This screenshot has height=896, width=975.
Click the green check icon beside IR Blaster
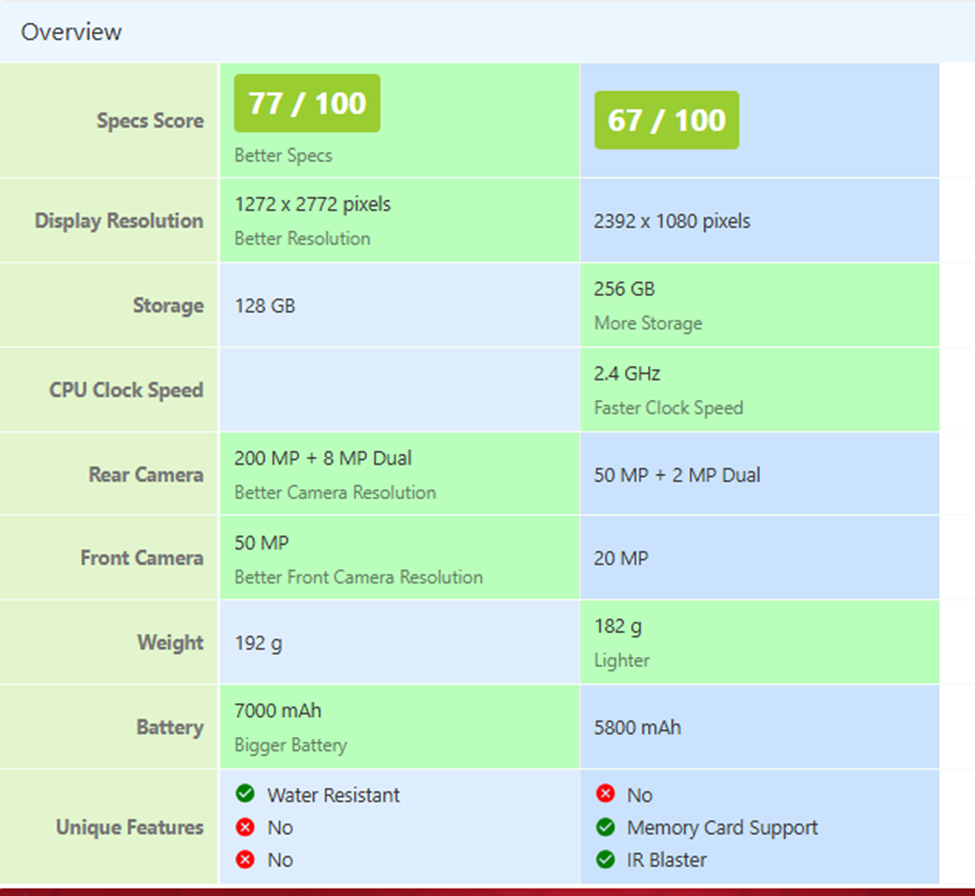point(605,859)
